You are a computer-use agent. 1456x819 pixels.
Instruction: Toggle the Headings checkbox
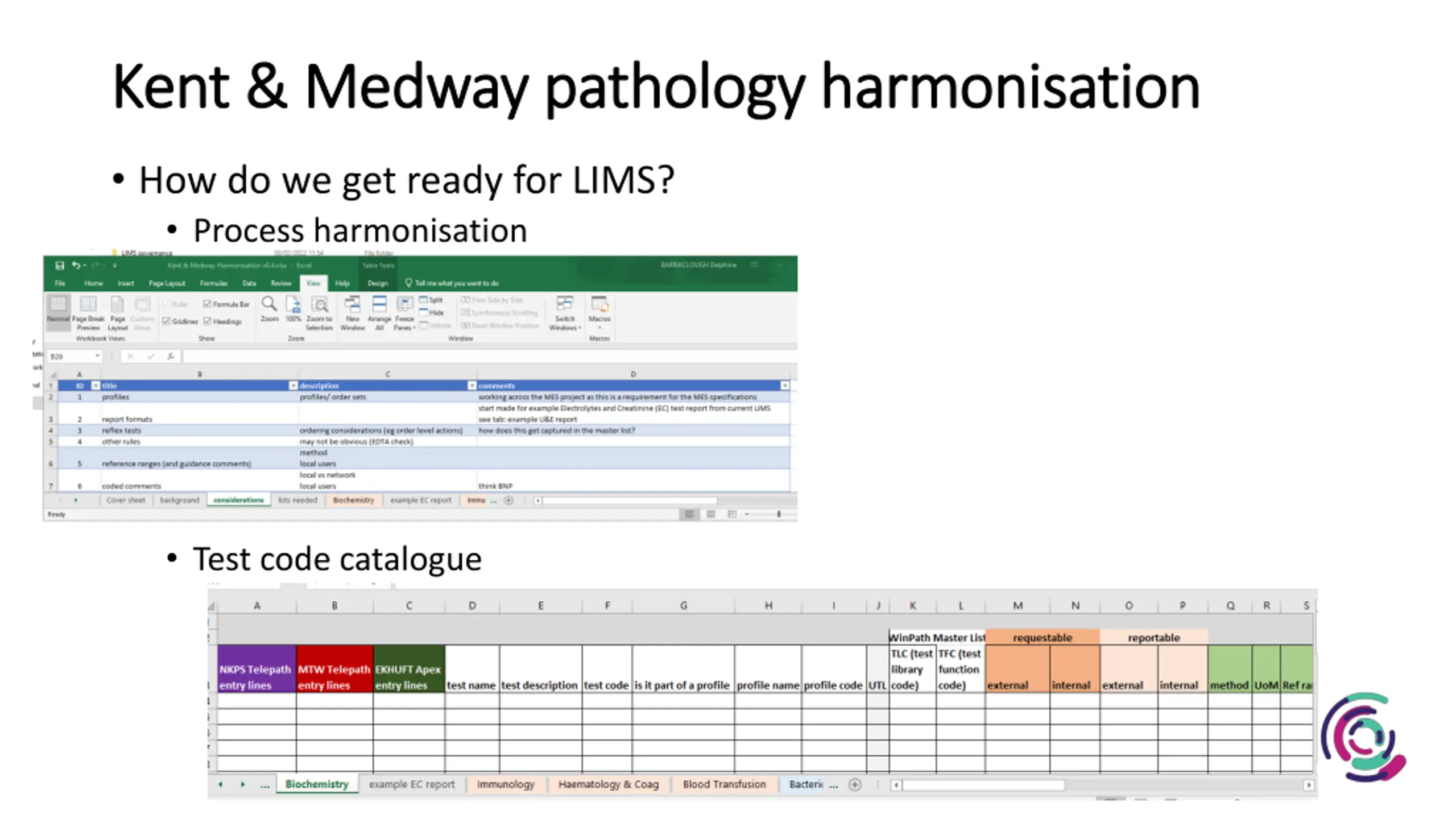coord(208,321)
